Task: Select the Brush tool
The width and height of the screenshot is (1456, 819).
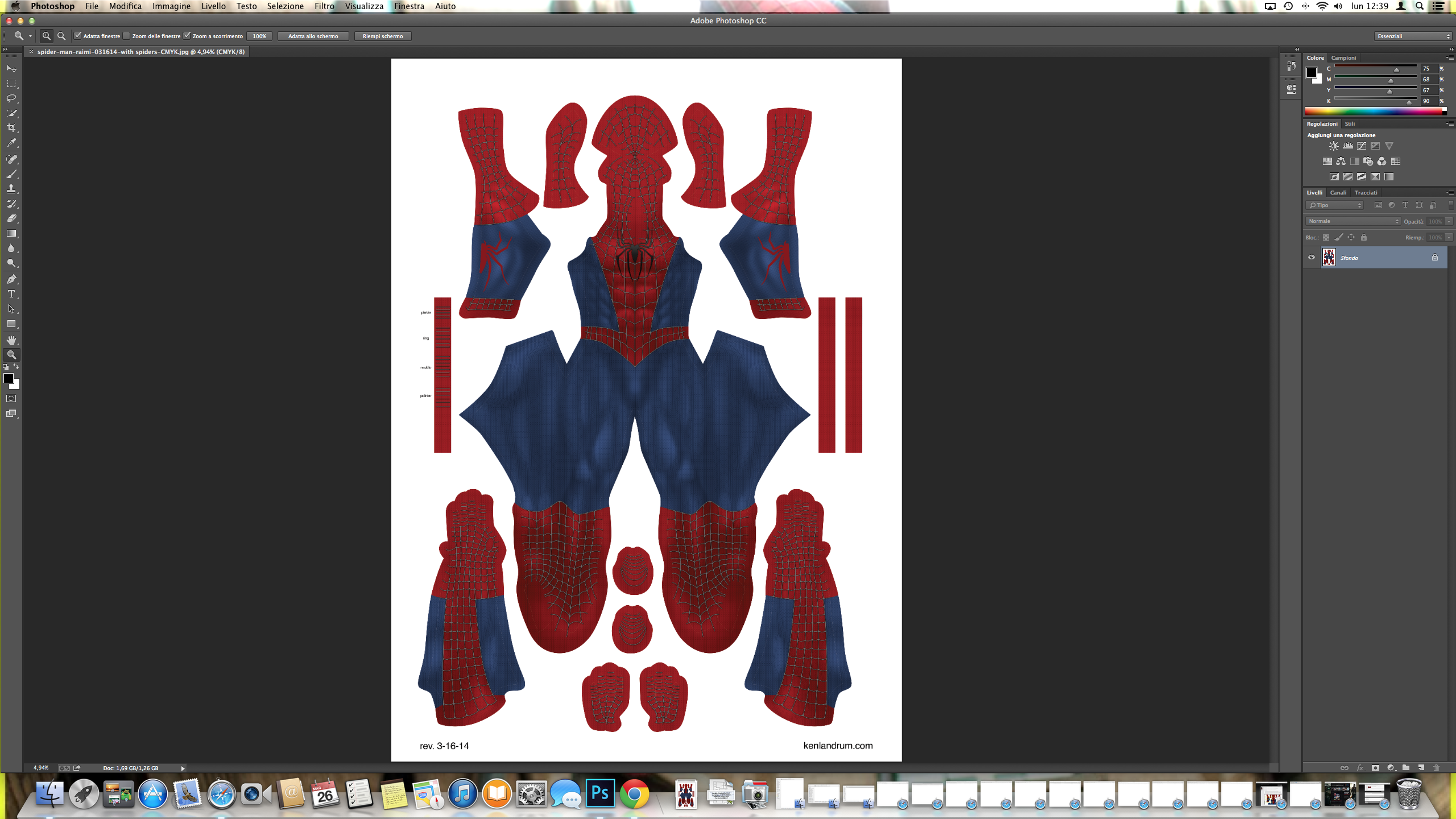Action: [x=11, y=174]
